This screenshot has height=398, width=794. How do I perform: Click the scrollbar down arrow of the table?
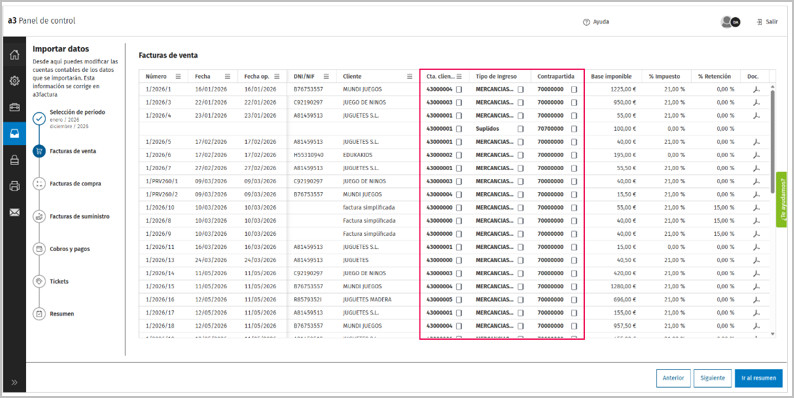click(772, 334)
